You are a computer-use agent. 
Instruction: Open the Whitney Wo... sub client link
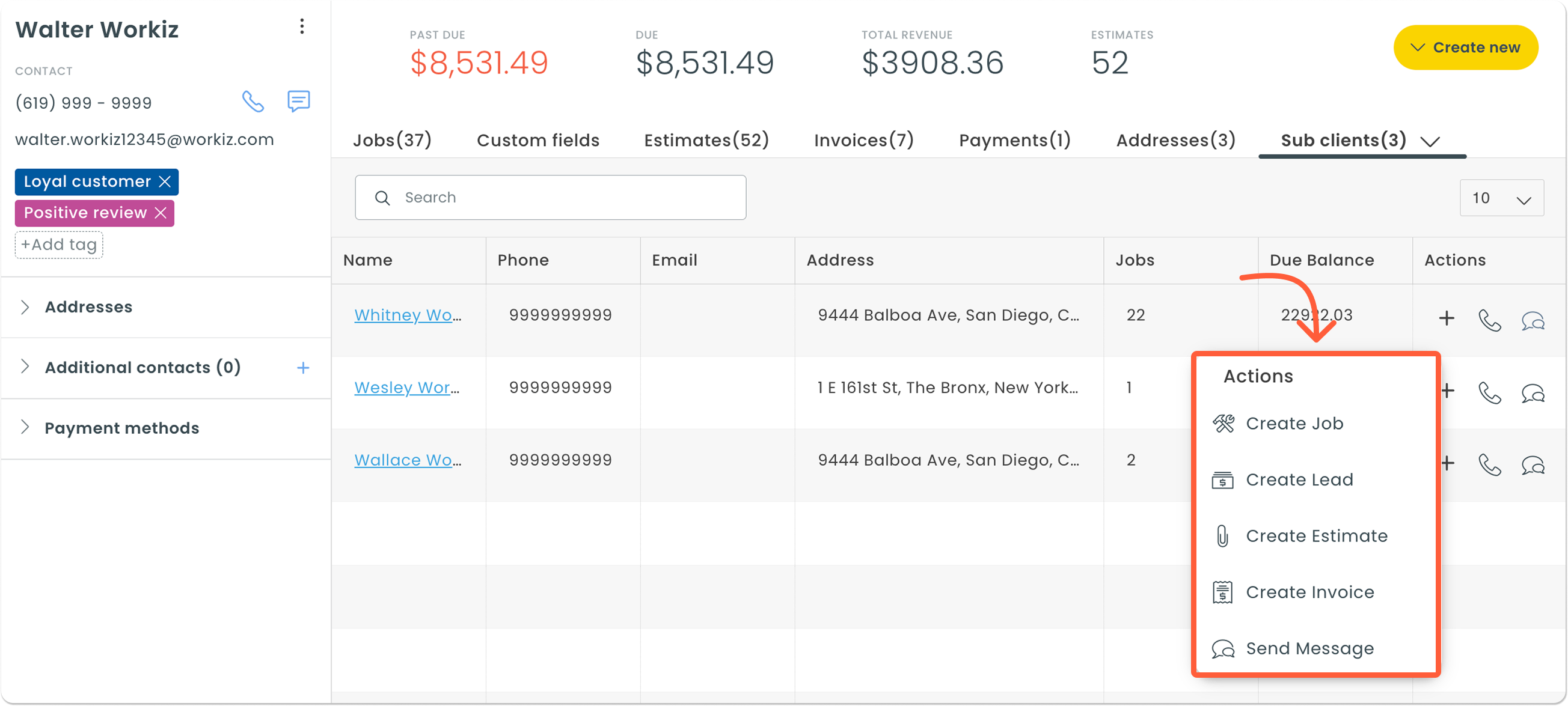(x=408, y=315)
